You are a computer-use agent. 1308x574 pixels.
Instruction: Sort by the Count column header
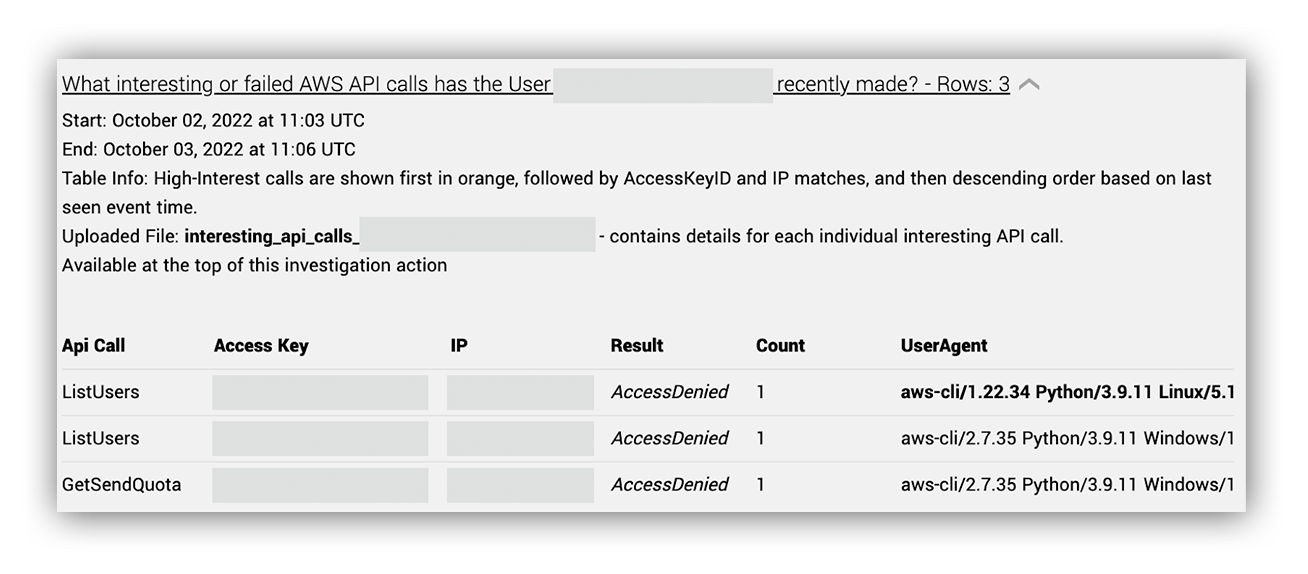point(780,346)
